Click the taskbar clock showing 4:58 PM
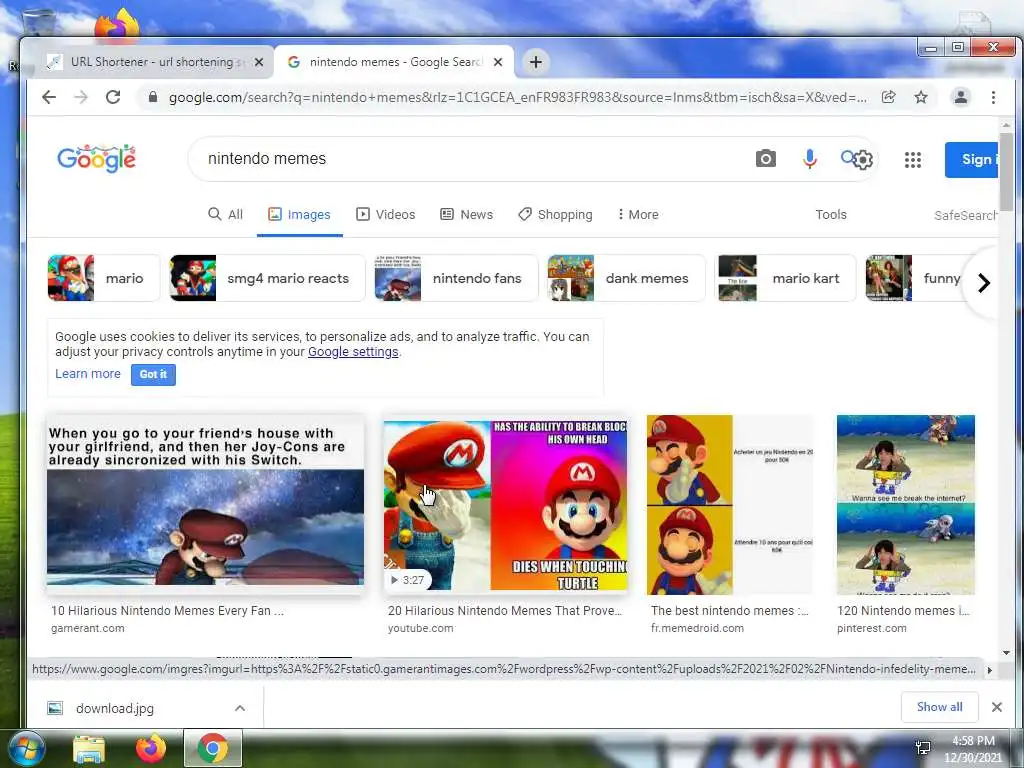The width and height of the screenshot is (1024, 768). click(972, 741)
